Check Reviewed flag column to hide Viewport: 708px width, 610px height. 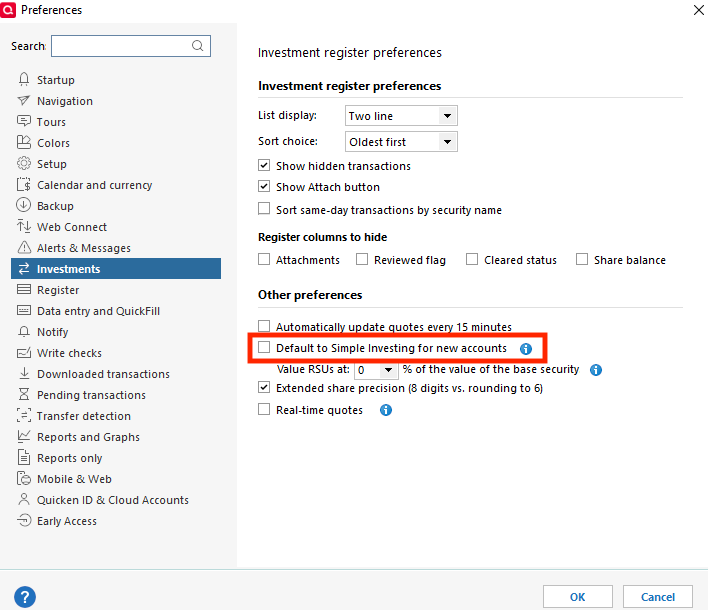[362, 260]
